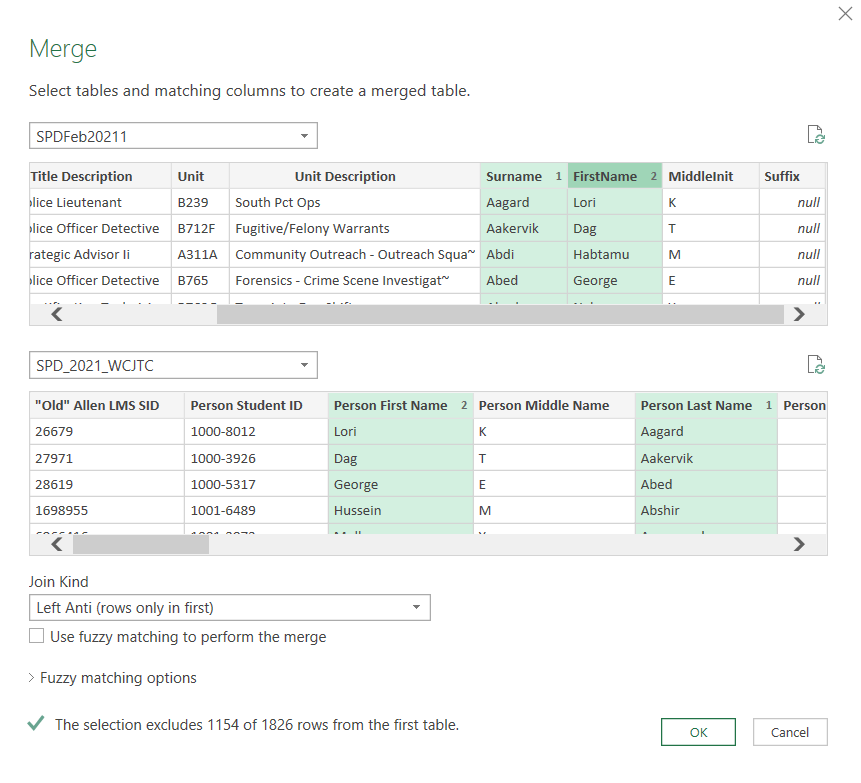Click refresh preview icon for SPDFeb20211 table
This screenshot has width=861, height=783.
816,136
